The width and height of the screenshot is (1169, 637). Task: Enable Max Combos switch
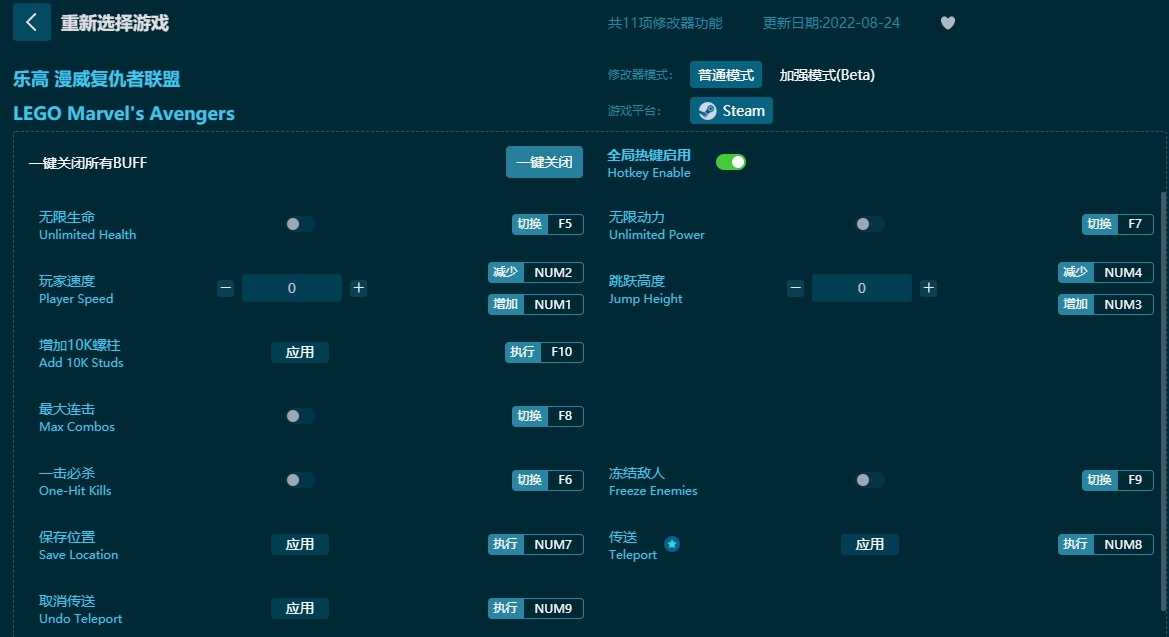[300, 416]
